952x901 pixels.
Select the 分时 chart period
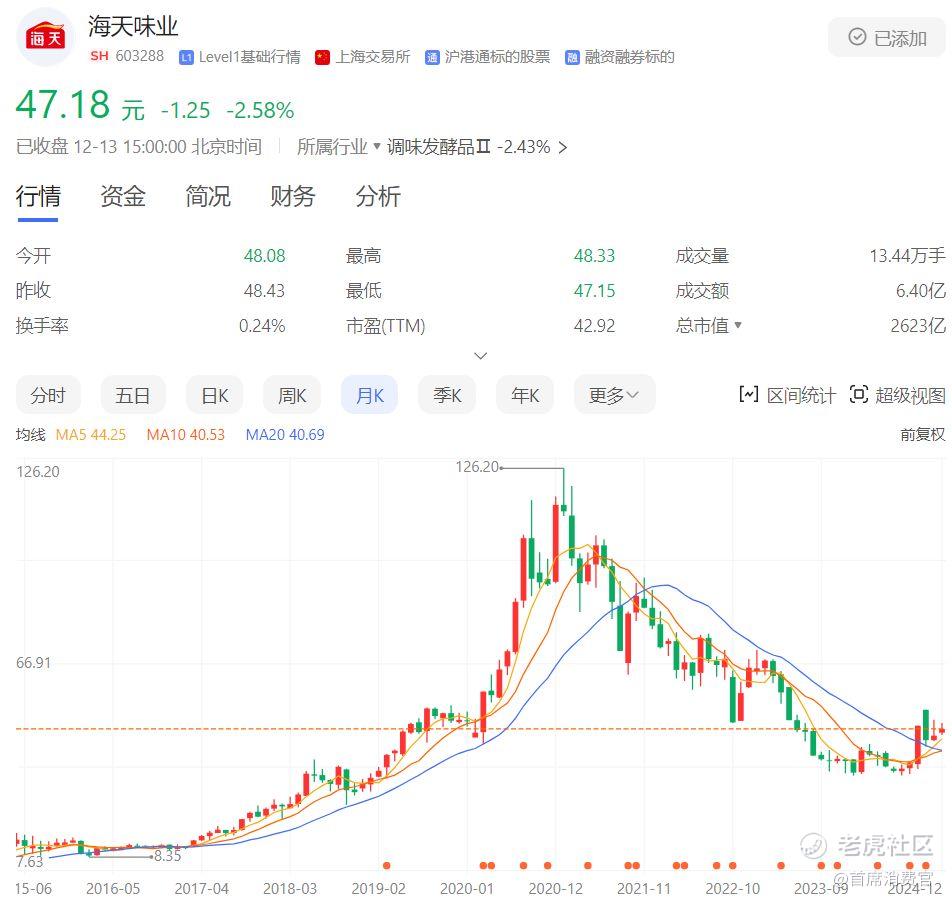(x=48, y=395)
